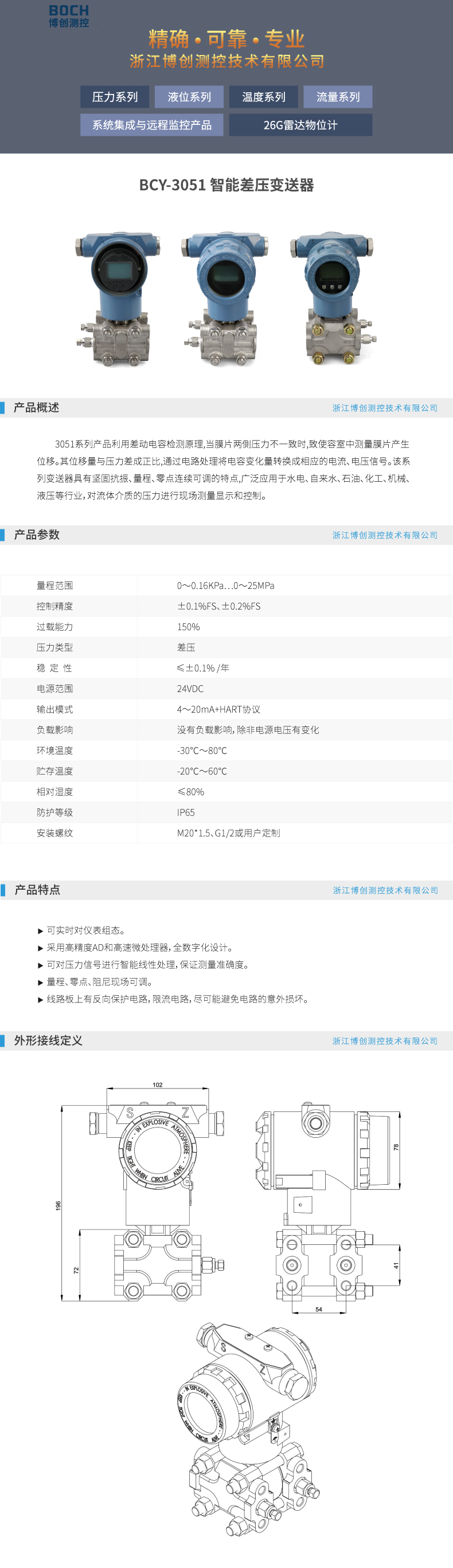Click the 0～0.16KPa…0～25MPa value
The image size is (453, 1568).
coord(226,585)
